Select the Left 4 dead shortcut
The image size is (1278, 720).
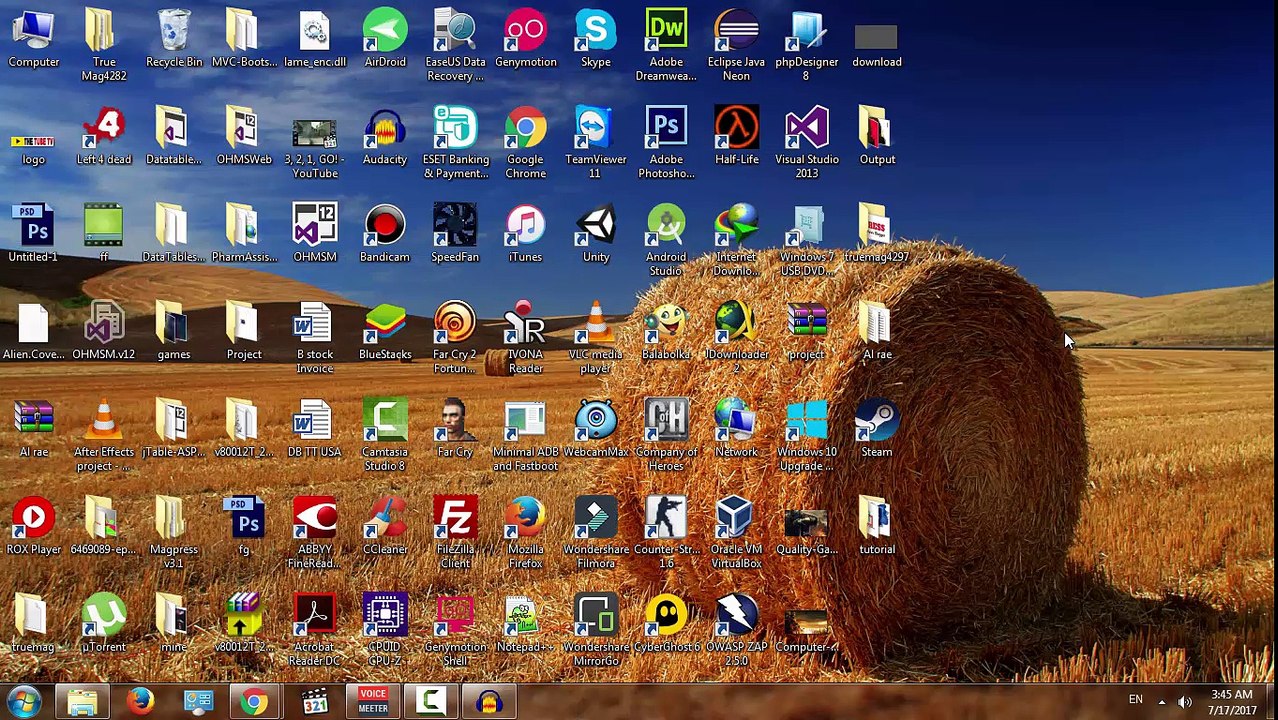click(104, 137)
